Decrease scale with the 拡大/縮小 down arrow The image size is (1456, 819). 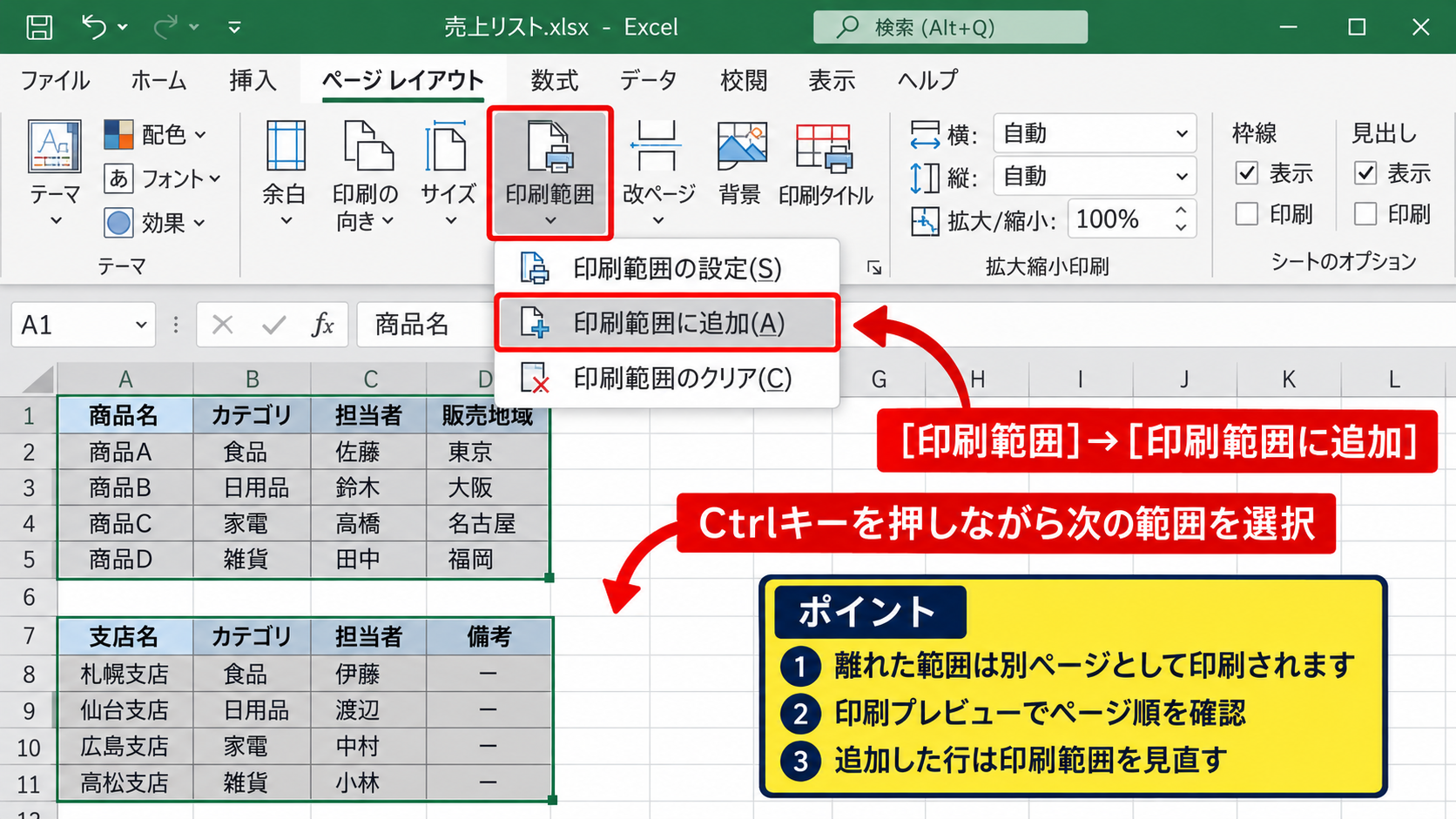[x=1181, y=228]
